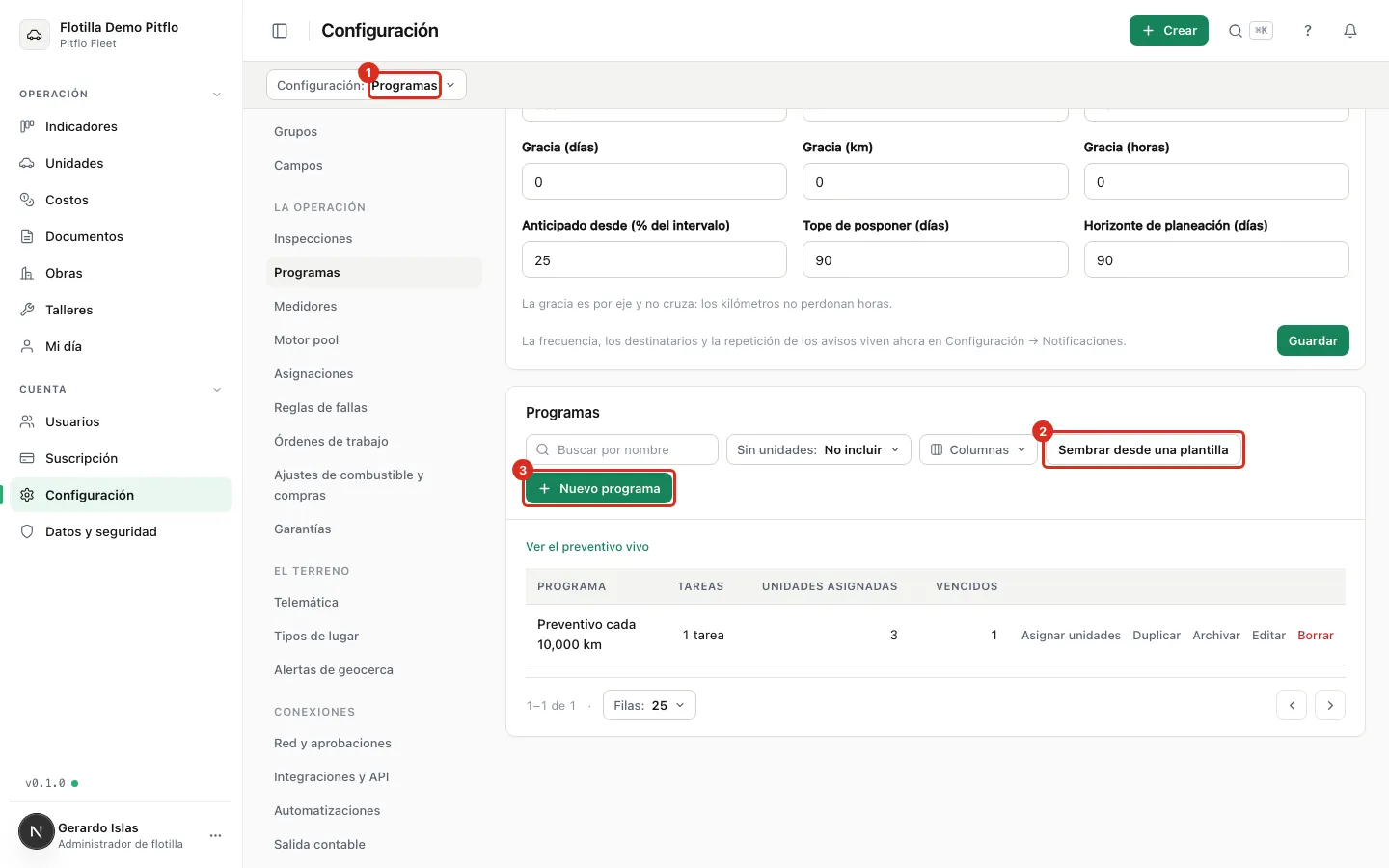This screenshot has height=868, width=1389.
Task: Open Usuarios page
Action: pyautogui.click(x=121, y=421)
